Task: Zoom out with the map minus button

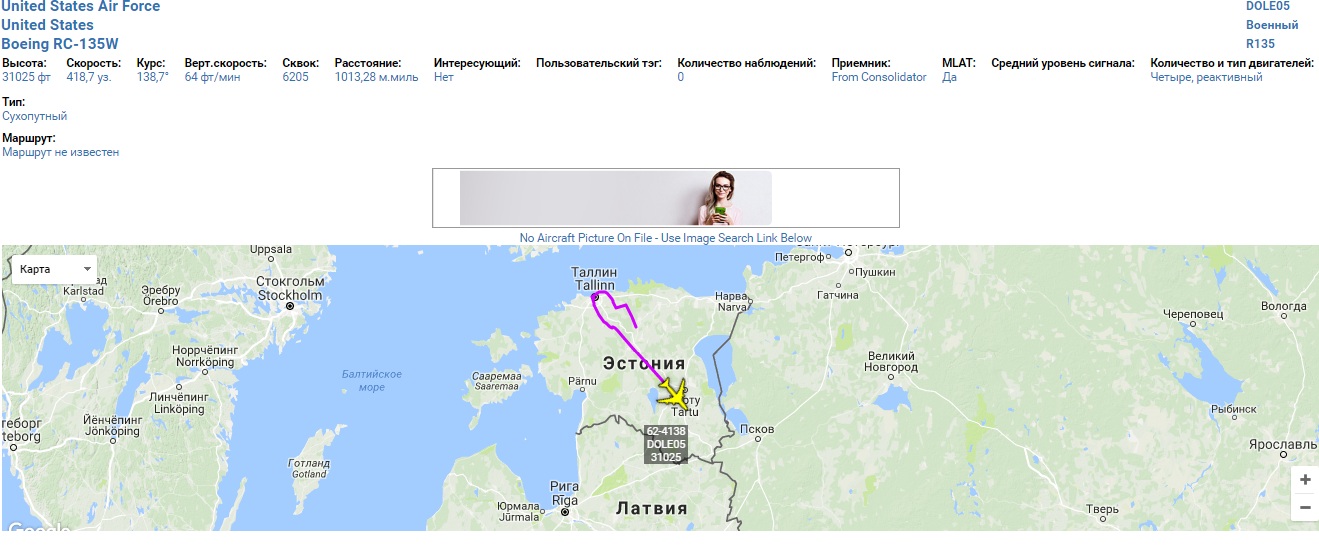Action: 1305,508
